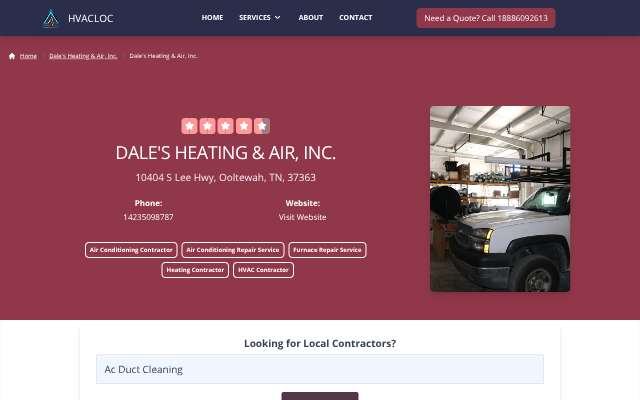Click the half-filled fifth rating star
The height and width of the screenshot is (400, 640).
[262, 126]
